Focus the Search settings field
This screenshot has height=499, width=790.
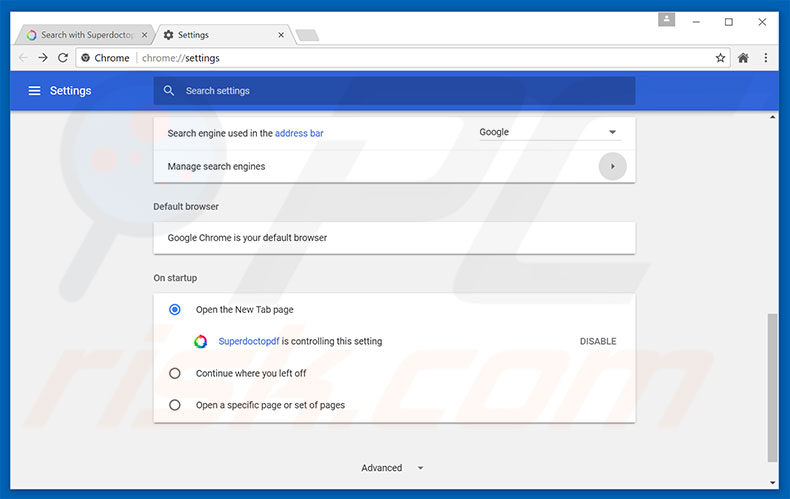point(394,91)
